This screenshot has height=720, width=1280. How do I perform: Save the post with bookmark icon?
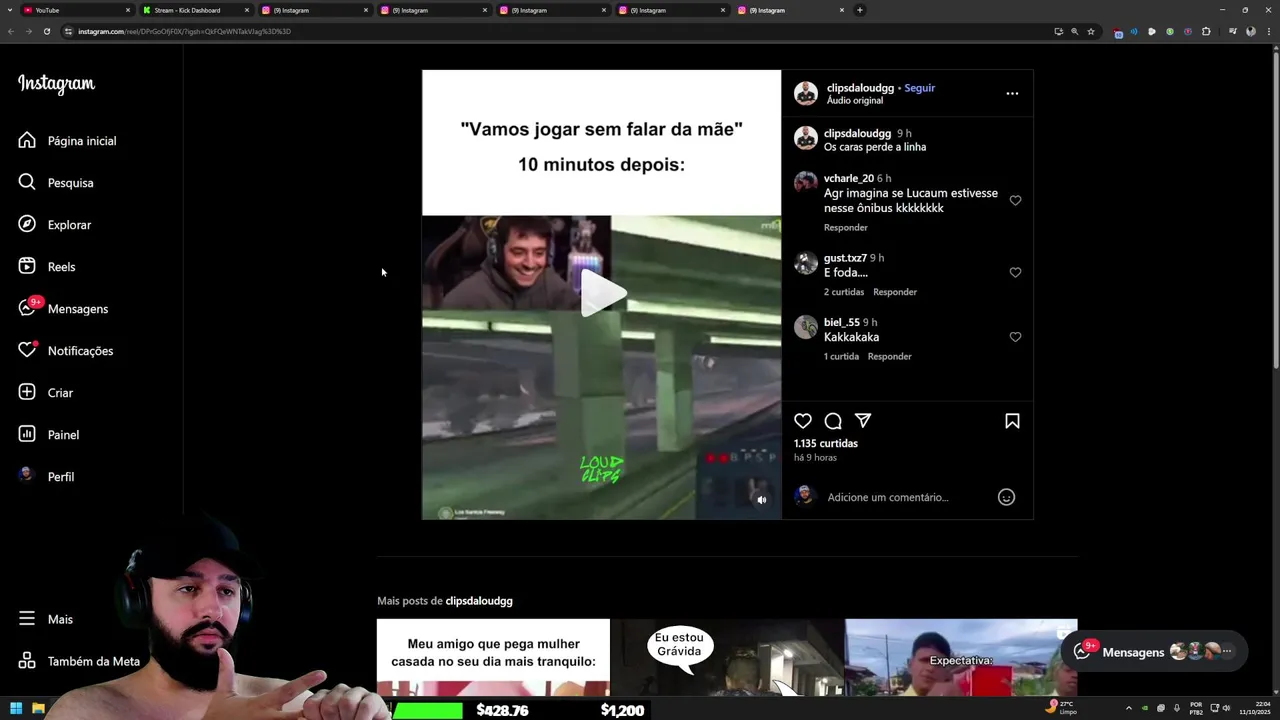tap(1012, 421)
